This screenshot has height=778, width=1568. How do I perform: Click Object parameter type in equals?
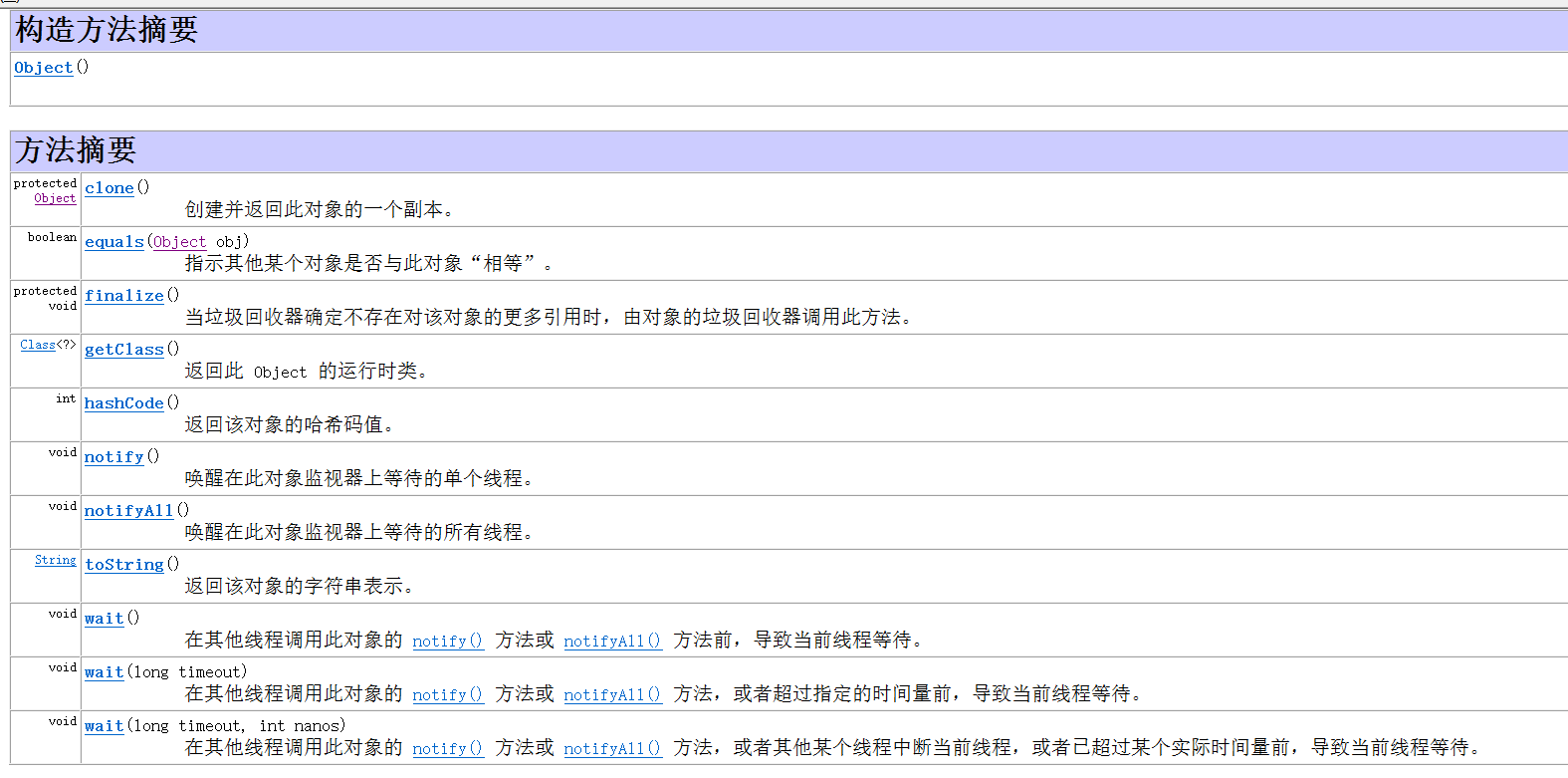(x=179, y=242)
